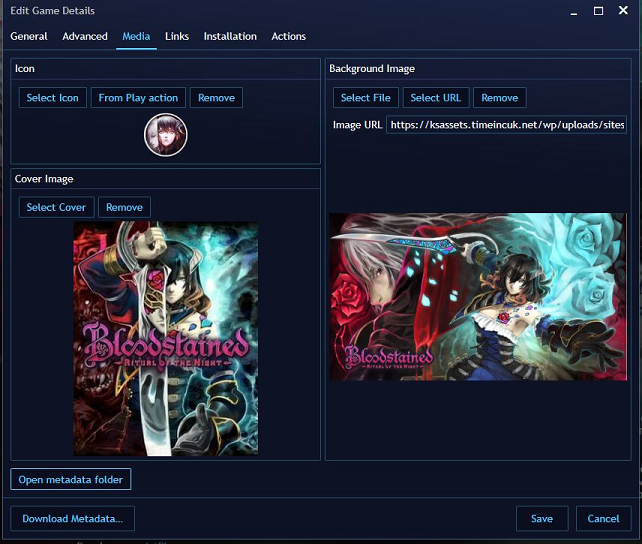The image size is (642, 544).
Task: Click Download Metadata button
Action: coord(72,519)
